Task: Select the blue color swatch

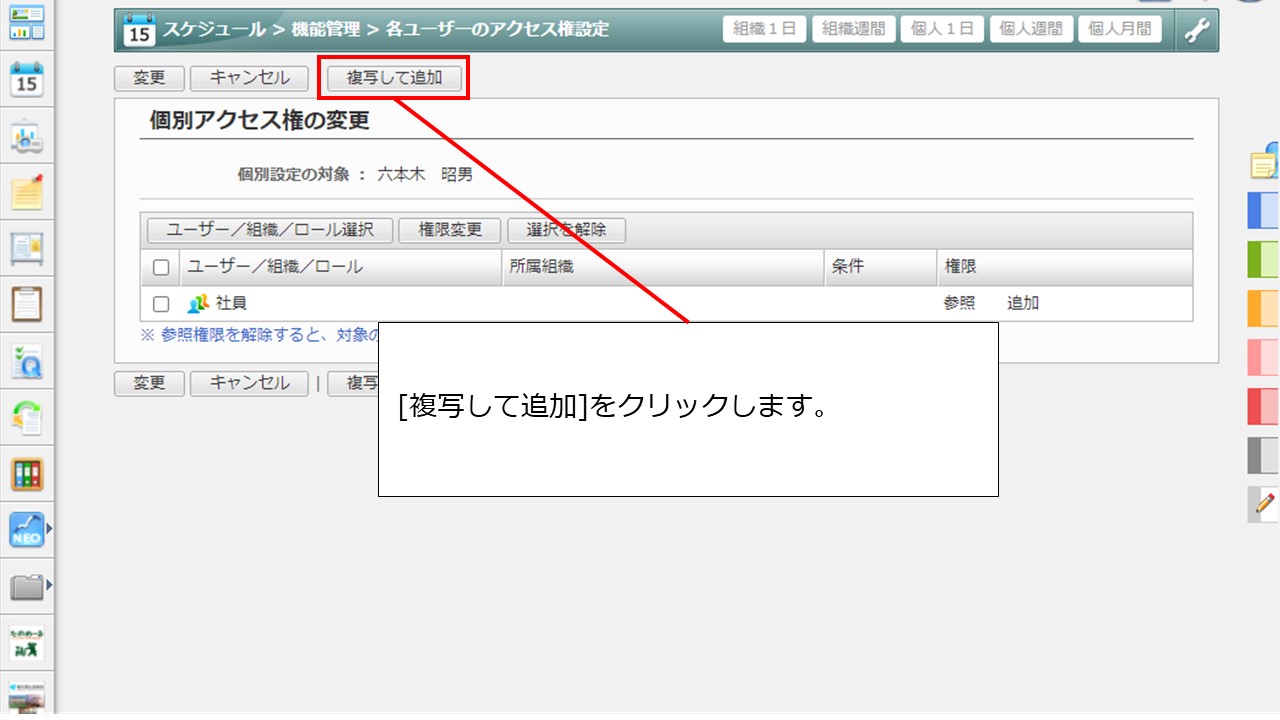Action: point(1264,211)
